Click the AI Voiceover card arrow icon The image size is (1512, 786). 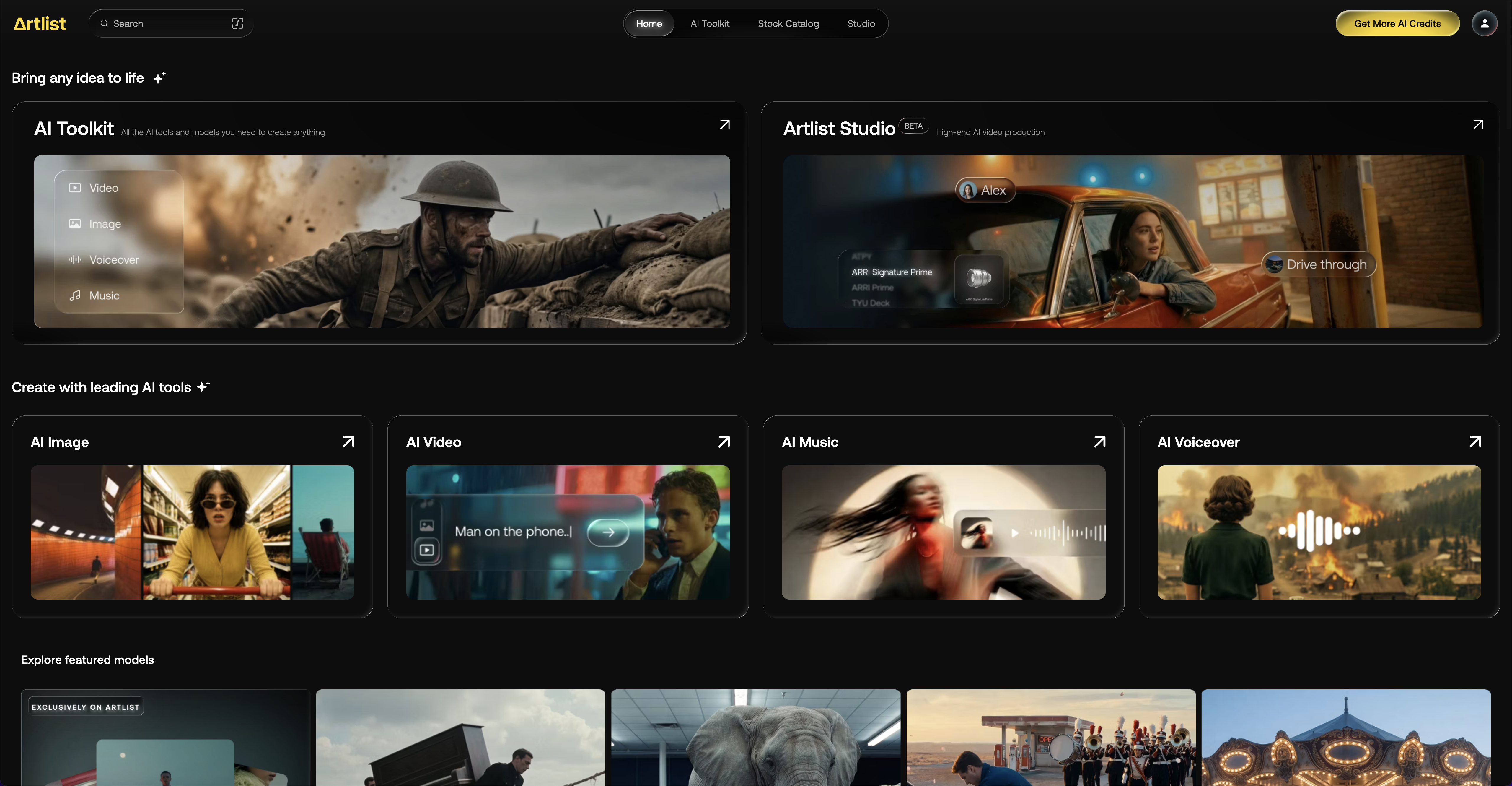[1476, 442]
